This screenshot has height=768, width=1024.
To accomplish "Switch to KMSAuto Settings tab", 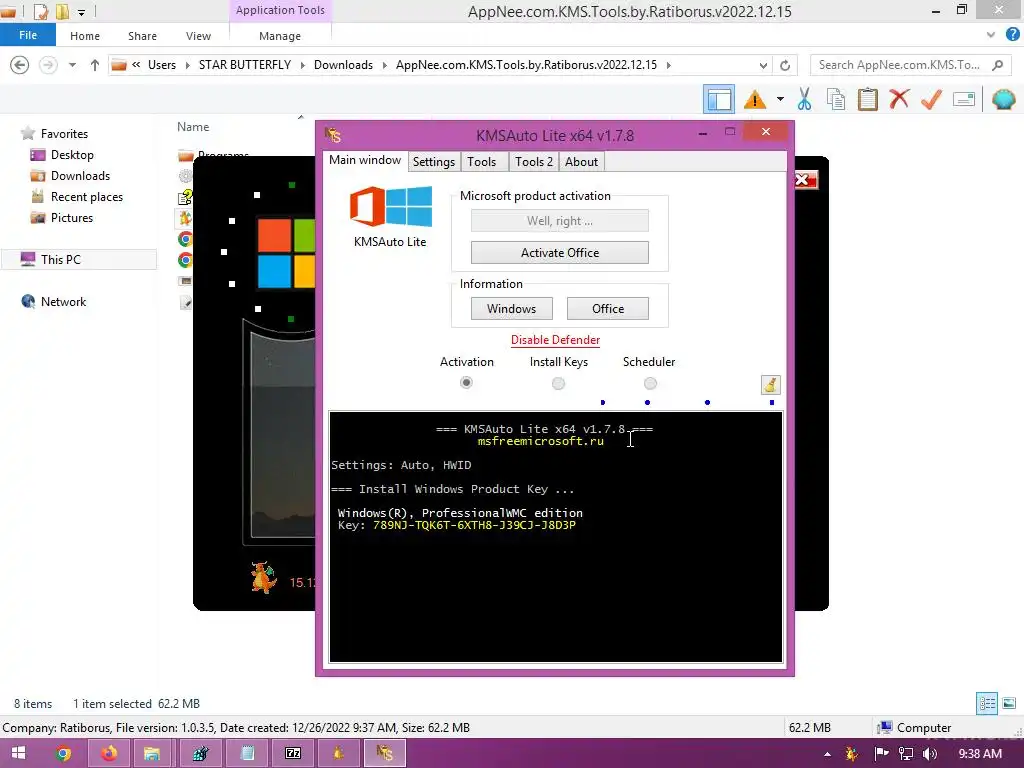I will (x=434, y=162).
